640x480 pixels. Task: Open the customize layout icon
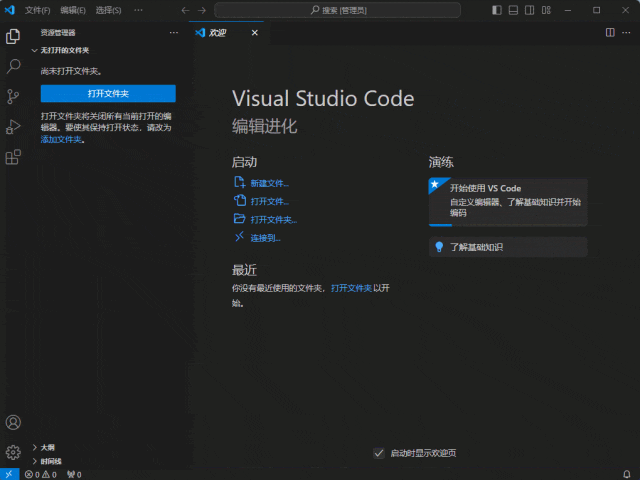tap(546, 10)
